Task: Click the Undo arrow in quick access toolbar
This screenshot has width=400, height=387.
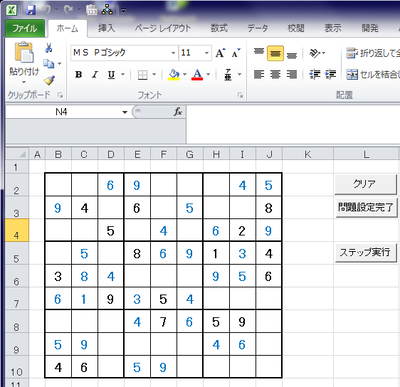Action: [x=46, y=10]
